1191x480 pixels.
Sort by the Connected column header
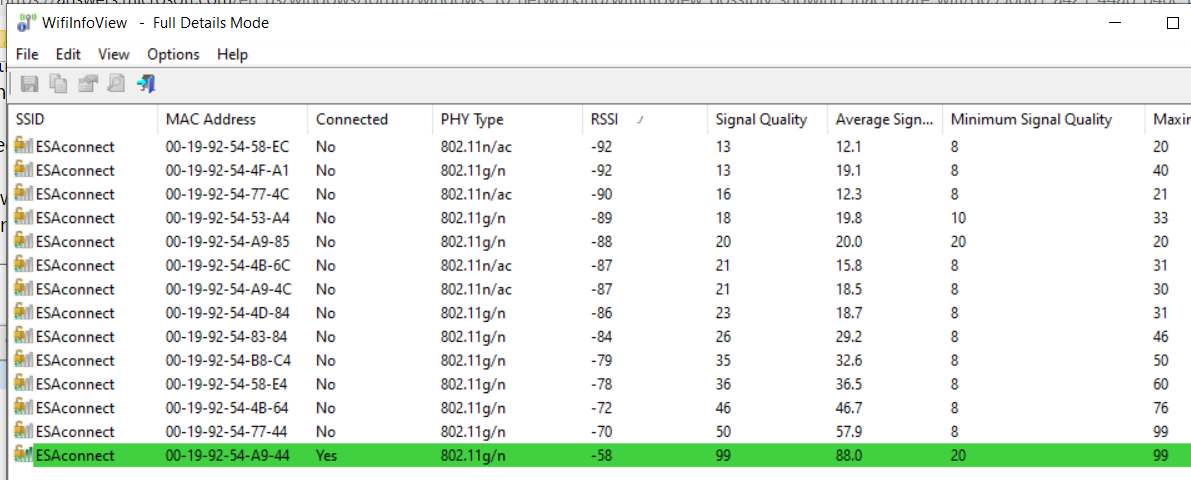coord(370,119)
